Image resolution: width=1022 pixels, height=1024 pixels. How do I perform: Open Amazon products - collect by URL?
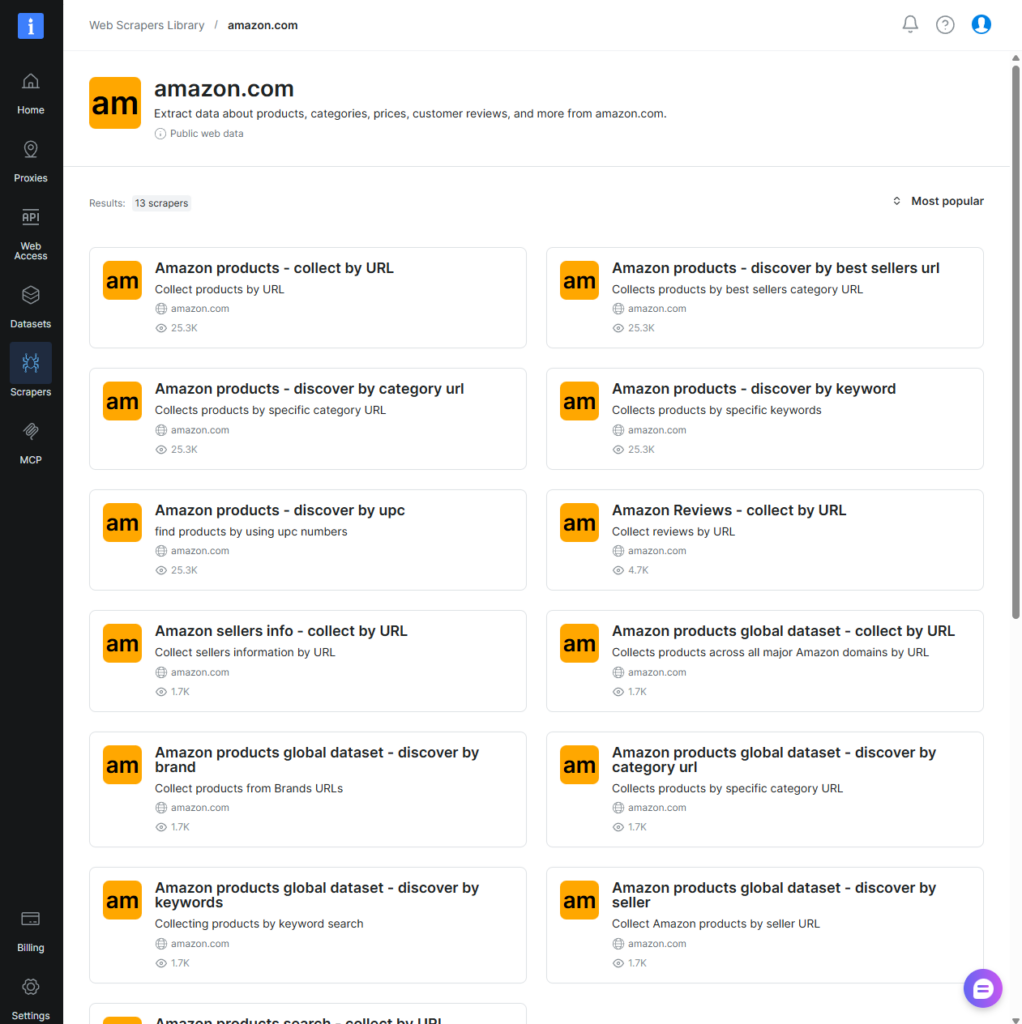click(x=274, y=268)
